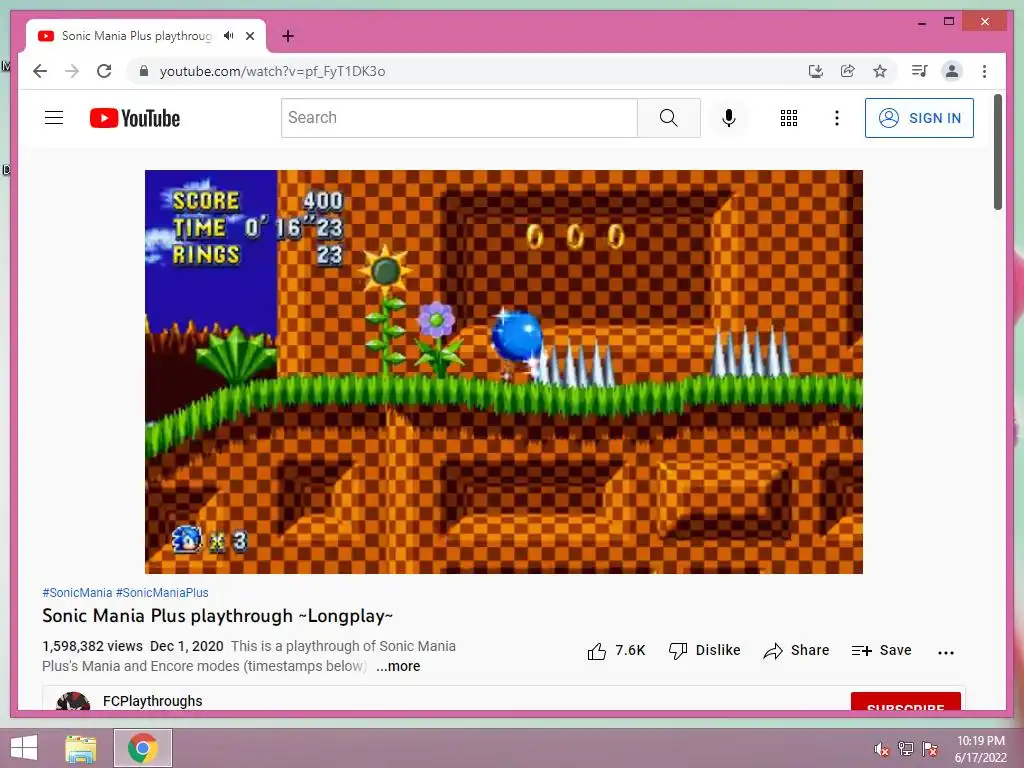This screenshot has width=1024, height=768.
Task: Open the FCPlaythroughs channel avatar
Action: click(x=72, y=702)
